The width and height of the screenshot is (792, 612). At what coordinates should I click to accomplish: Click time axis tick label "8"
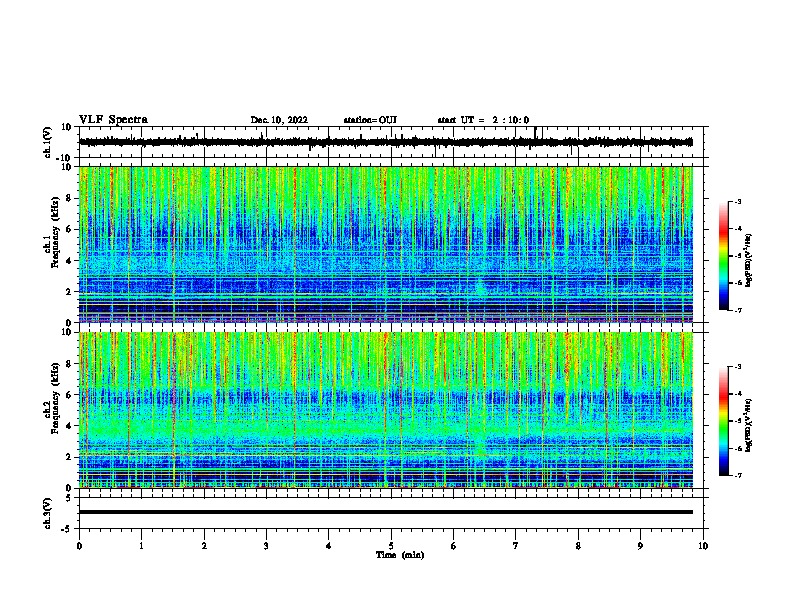tap(578, 546)
